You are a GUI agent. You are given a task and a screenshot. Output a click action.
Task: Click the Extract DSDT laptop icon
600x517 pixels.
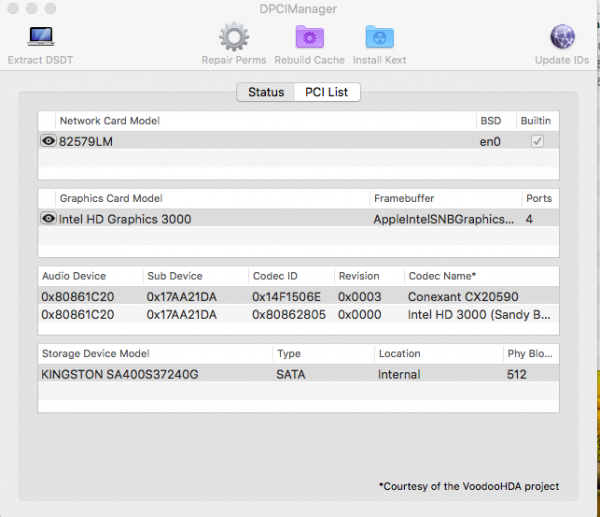point(41,37)
